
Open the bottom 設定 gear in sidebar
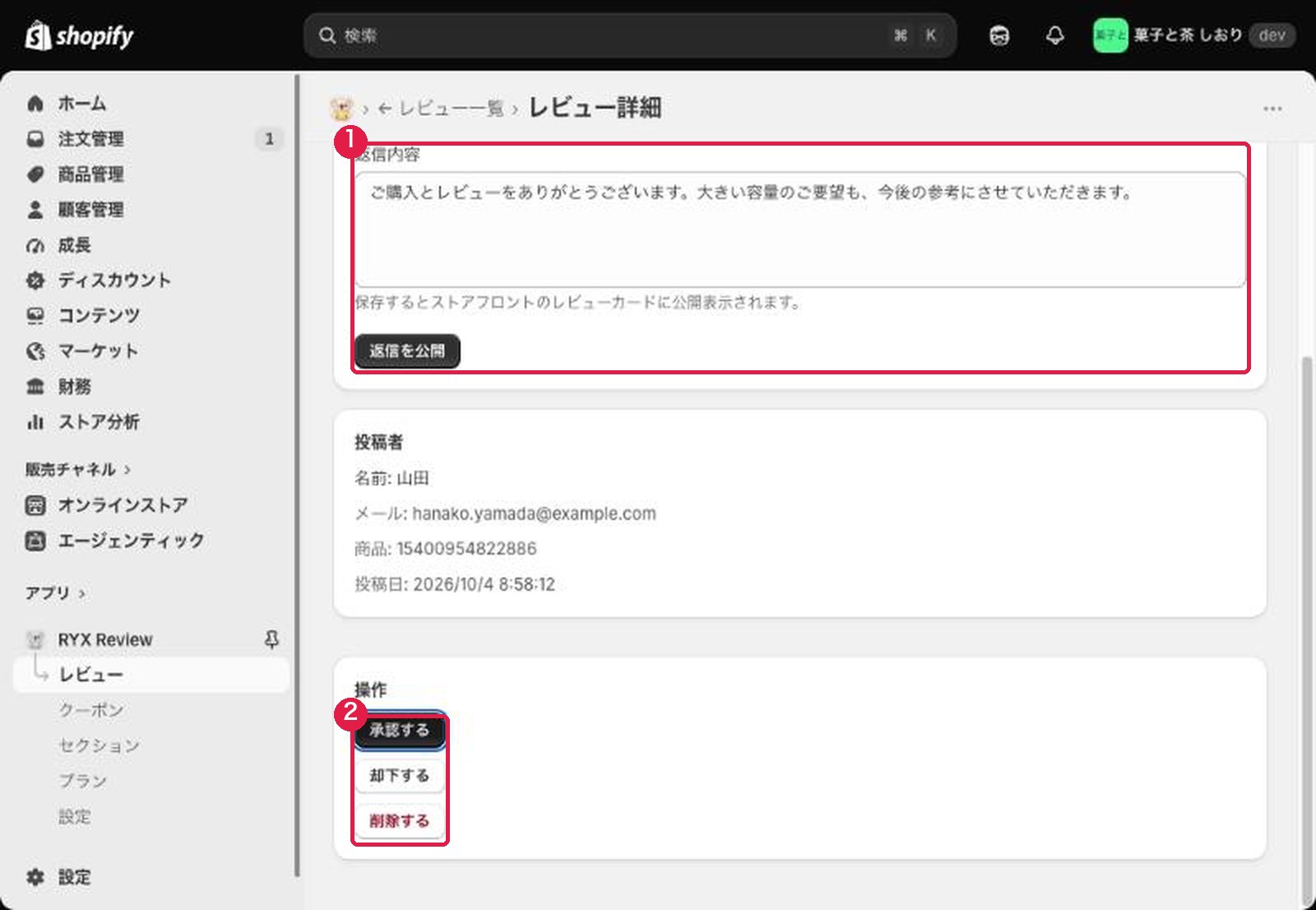[35, 877]
